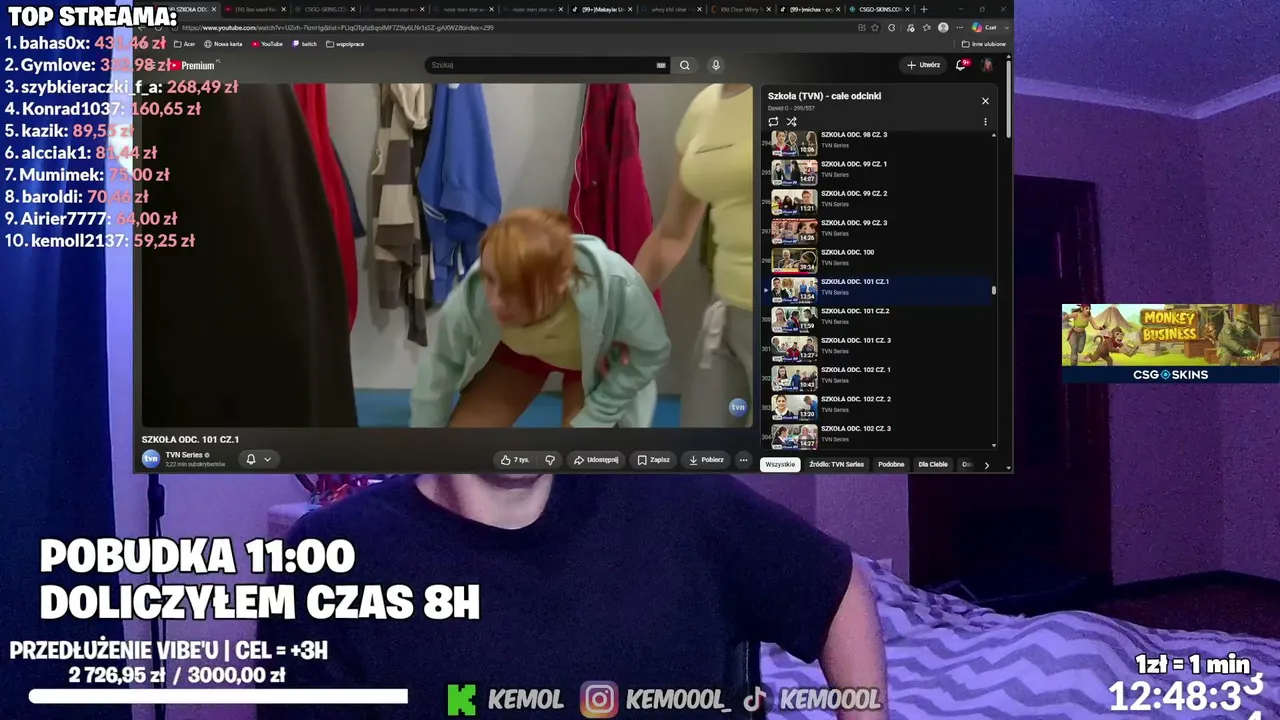Screen dimensions: 1280x720
Task: Select the Podobne filter chip
Action: pos(891,464)
